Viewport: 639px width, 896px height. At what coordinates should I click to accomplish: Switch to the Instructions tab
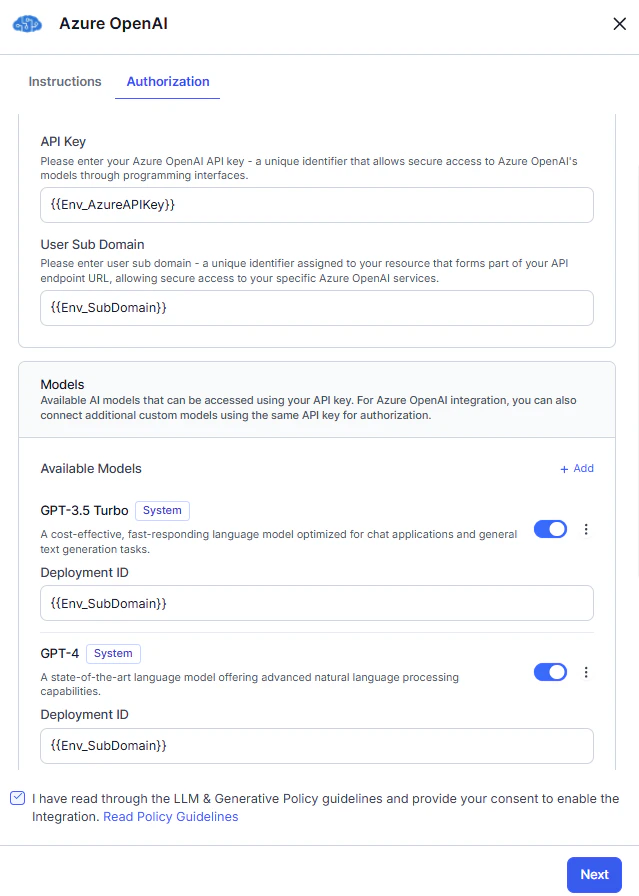coord(64,81)
